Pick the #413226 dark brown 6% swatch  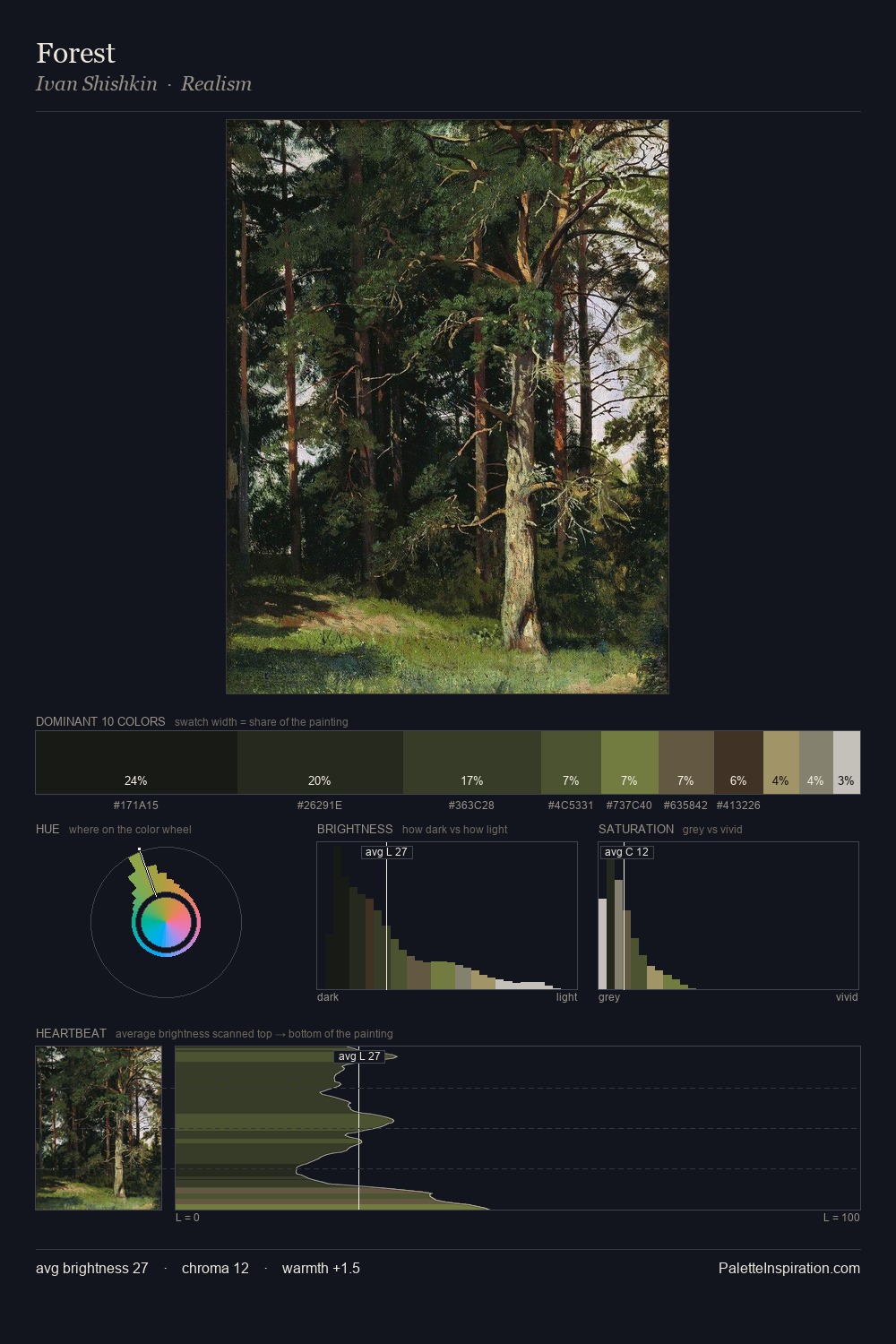tap(738, 762)
